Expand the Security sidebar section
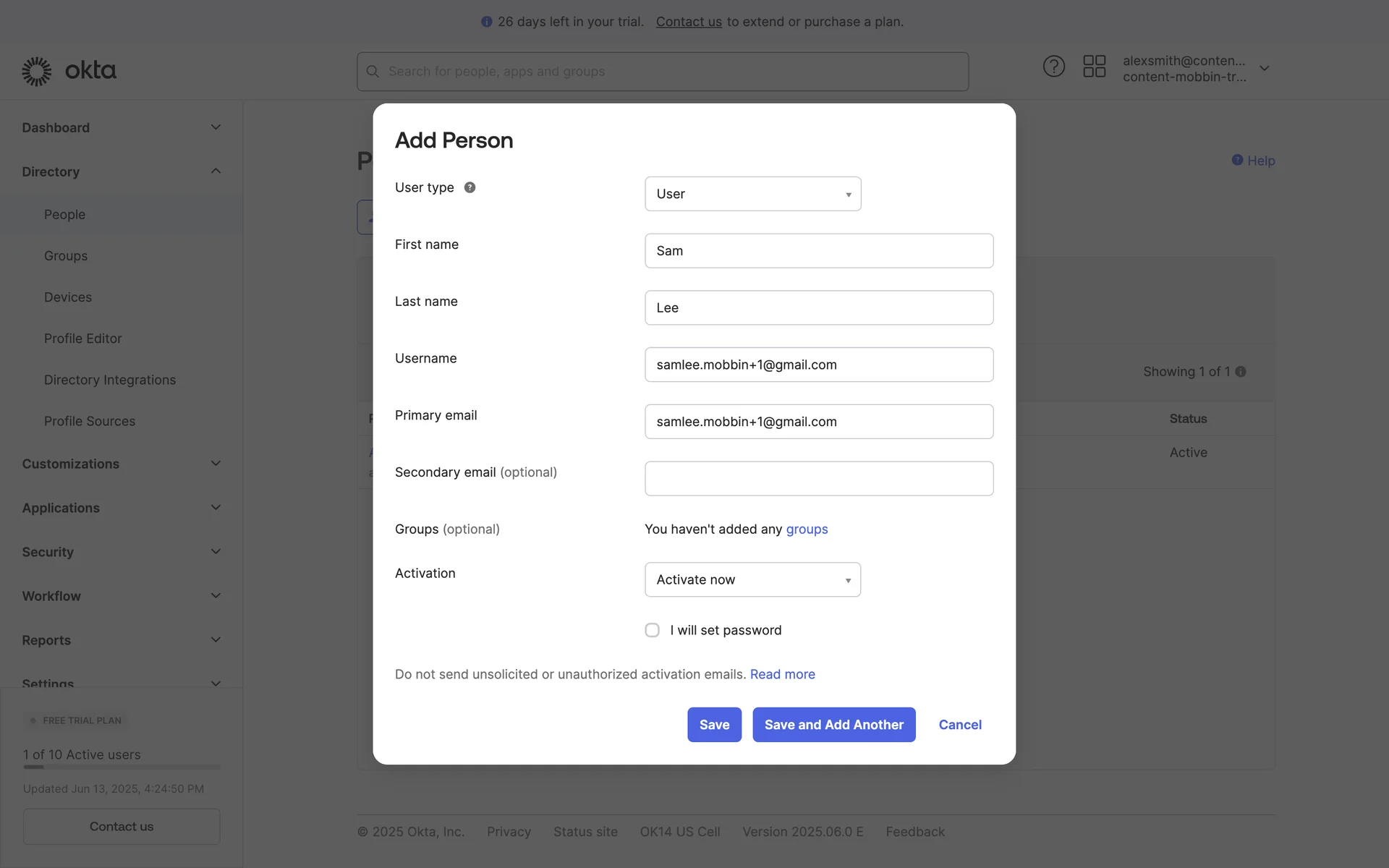The width and height of the screenshot is (1389, 868). (215, 552)
